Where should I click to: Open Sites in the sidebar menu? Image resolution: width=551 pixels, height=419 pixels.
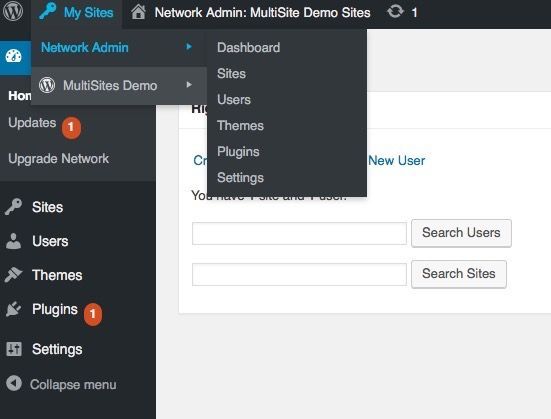pos(47,207)
